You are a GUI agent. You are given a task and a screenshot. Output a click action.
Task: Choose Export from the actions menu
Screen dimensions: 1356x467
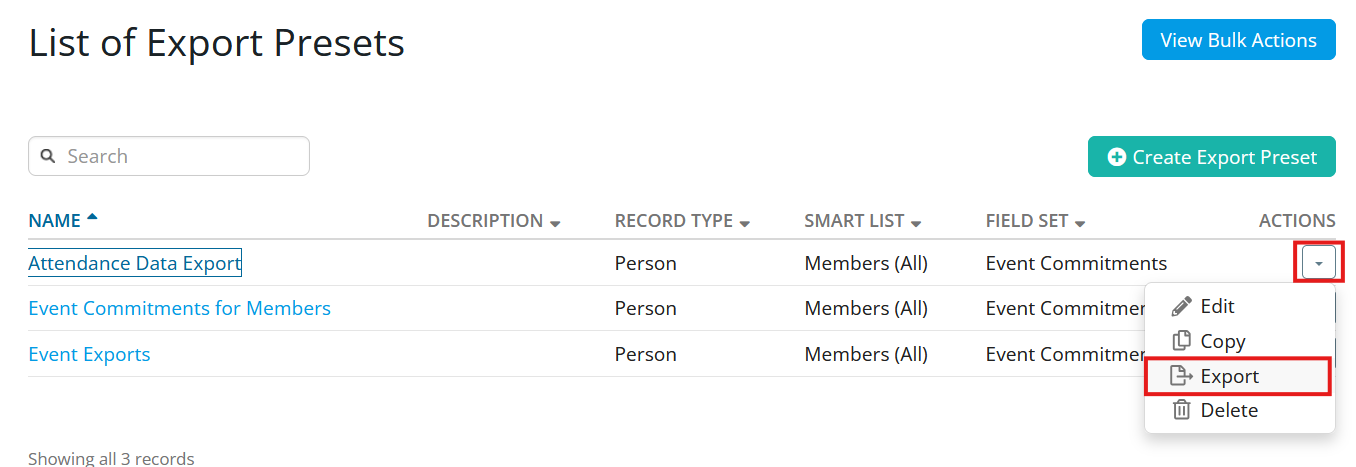[1239, 376]
